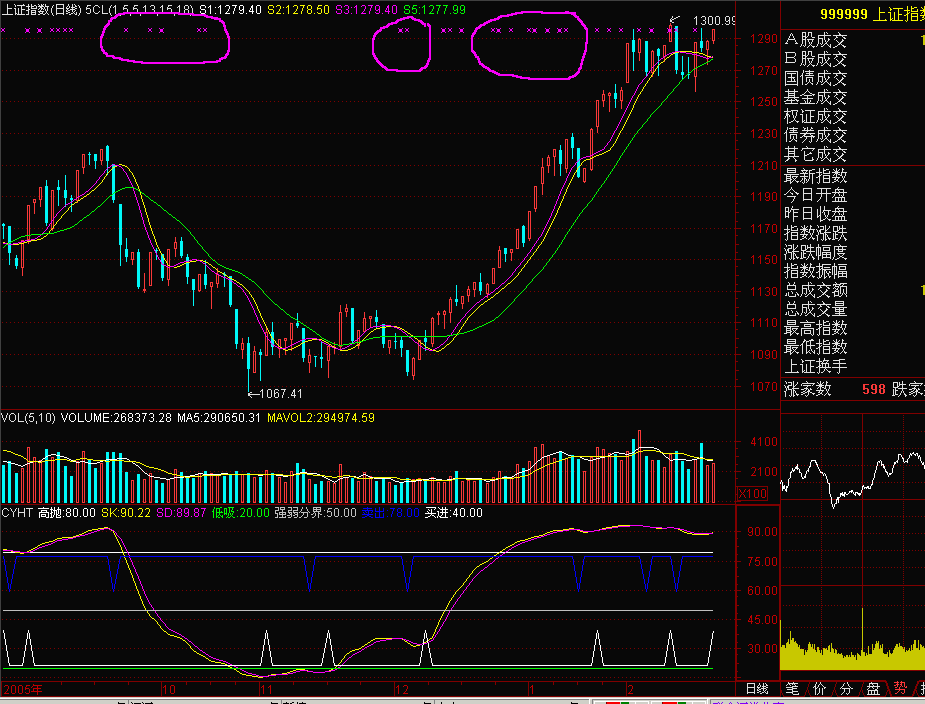Click the 1290 price axis value
Image resolution: width=925 pixels, height=704 pixels.
point(764,39)
